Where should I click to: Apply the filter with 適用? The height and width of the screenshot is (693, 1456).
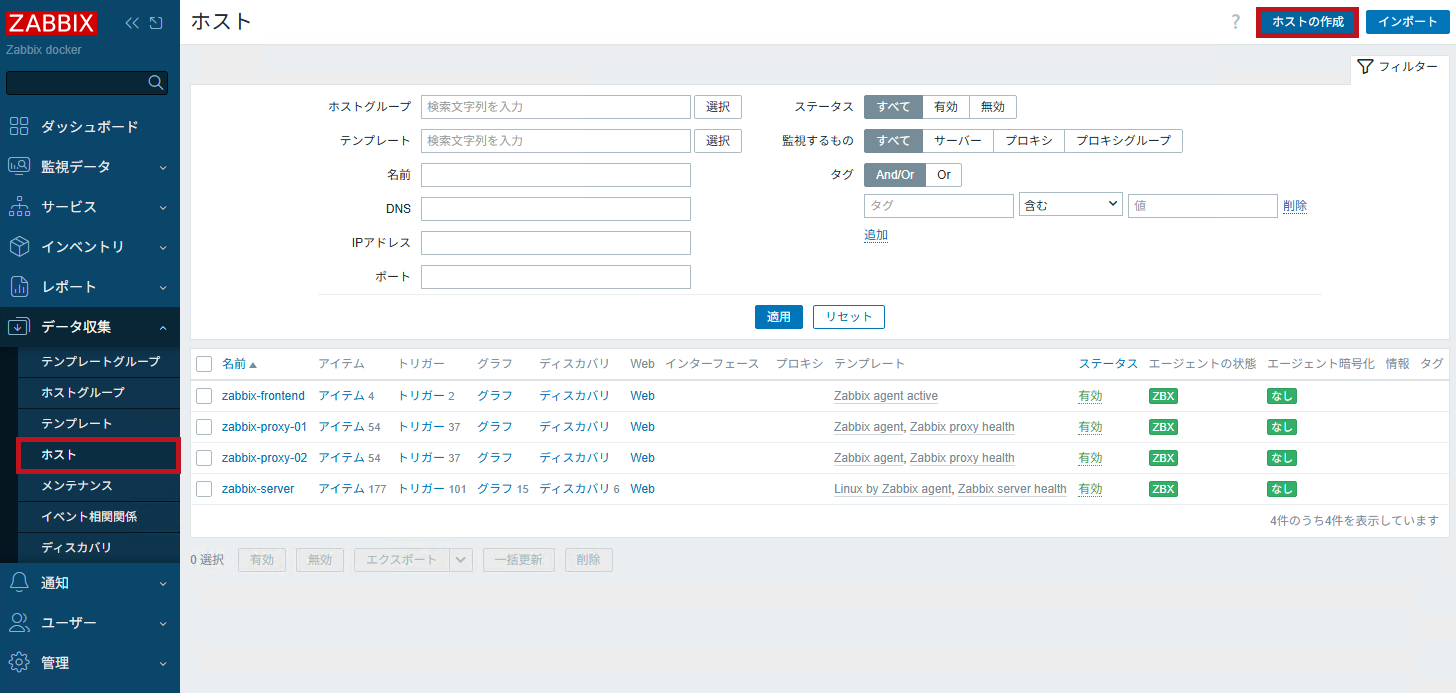[x=779, y=317]
